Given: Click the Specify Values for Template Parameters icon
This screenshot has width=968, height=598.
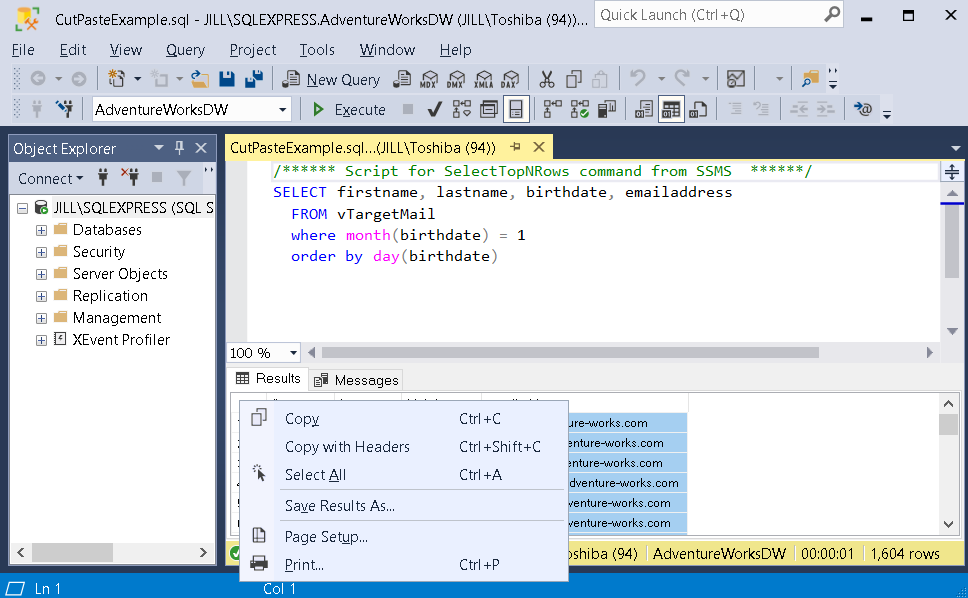Looking at the screenshot, I should pos(862,110).
